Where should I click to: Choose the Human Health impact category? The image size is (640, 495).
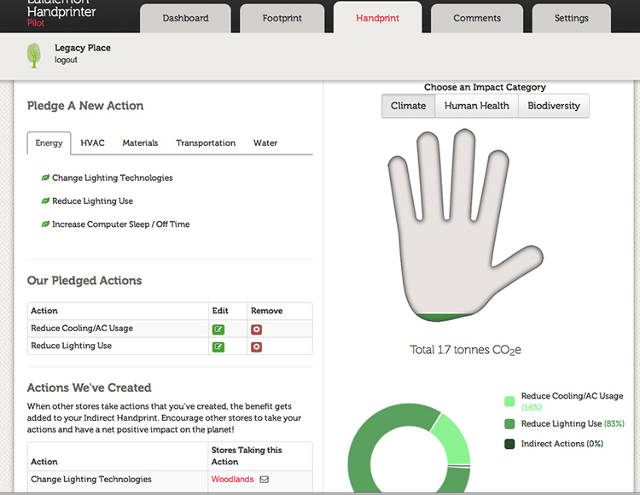(x=477, y=106)
